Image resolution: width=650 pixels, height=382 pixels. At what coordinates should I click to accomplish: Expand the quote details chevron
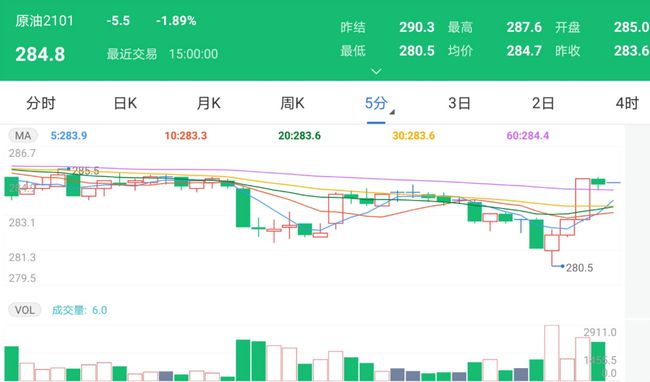point(376,71)
